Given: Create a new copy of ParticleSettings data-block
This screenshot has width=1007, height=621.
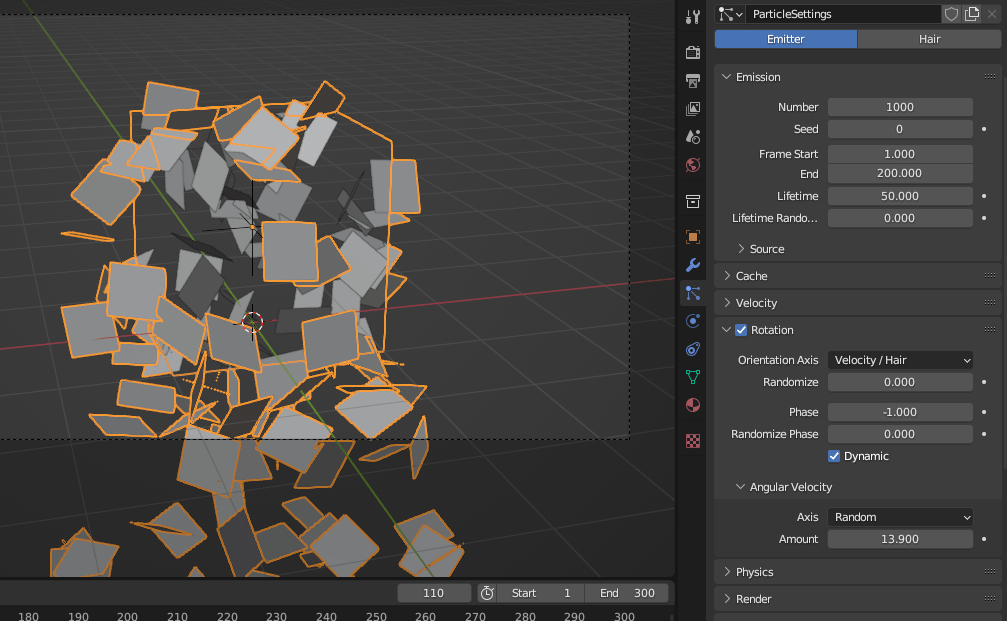Looking at the screenshot, I should (x=971, y=14).
